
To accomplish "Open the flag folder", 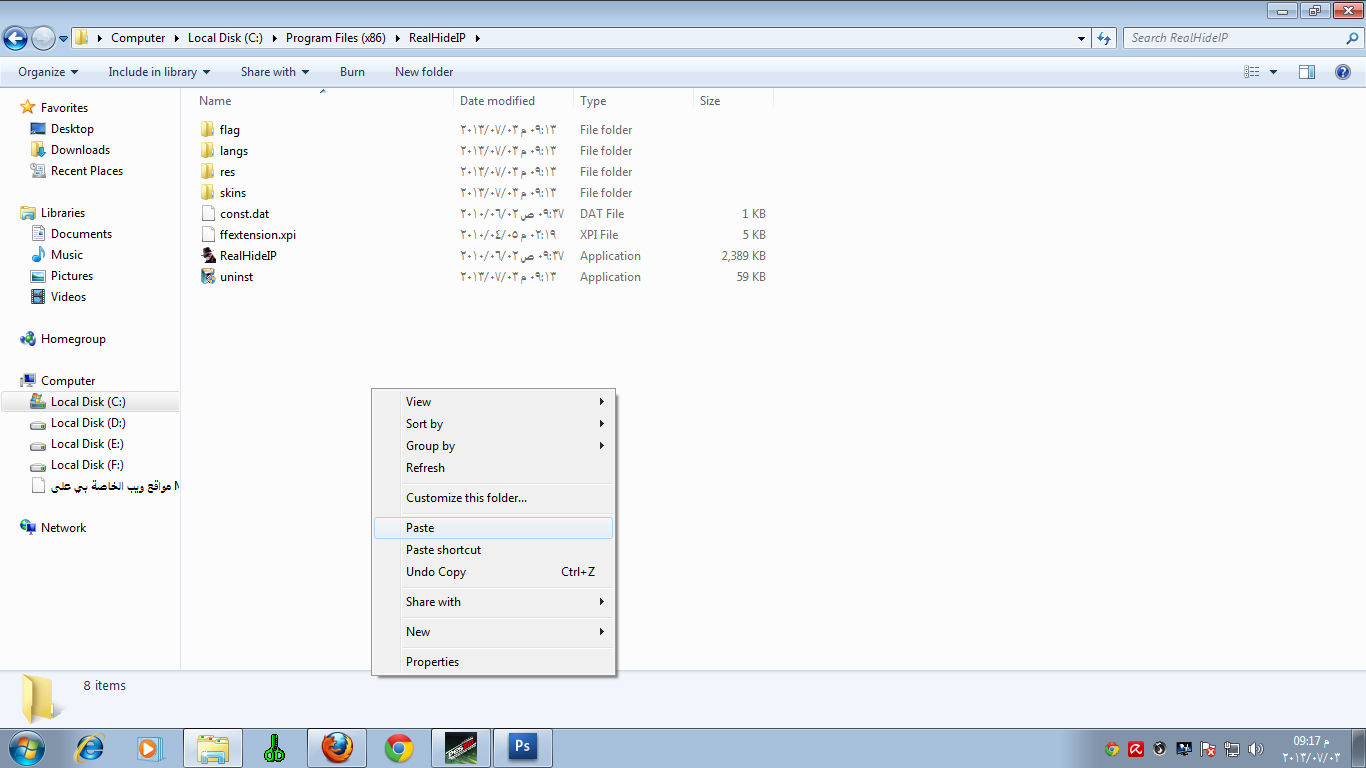I will [230, 130].
